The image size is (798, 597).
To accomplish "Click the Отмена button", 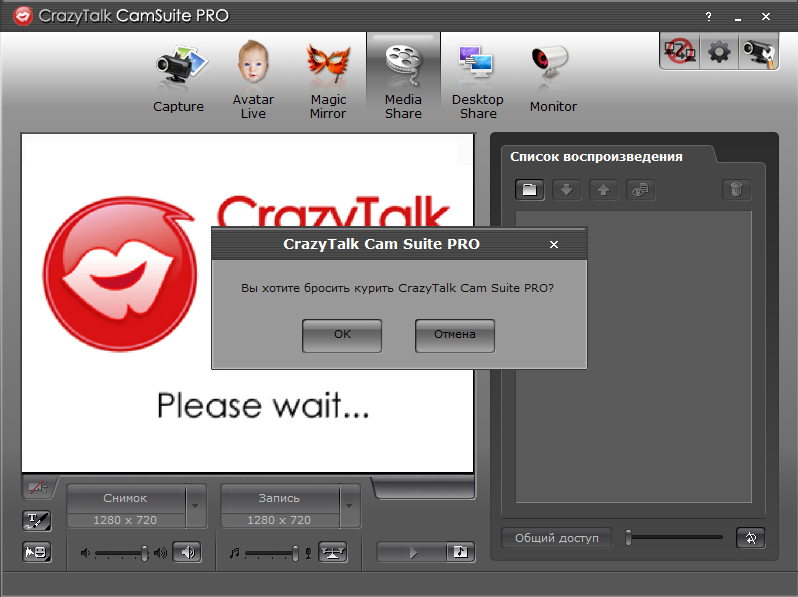I will pyautogui.click(x=454, y=335).
